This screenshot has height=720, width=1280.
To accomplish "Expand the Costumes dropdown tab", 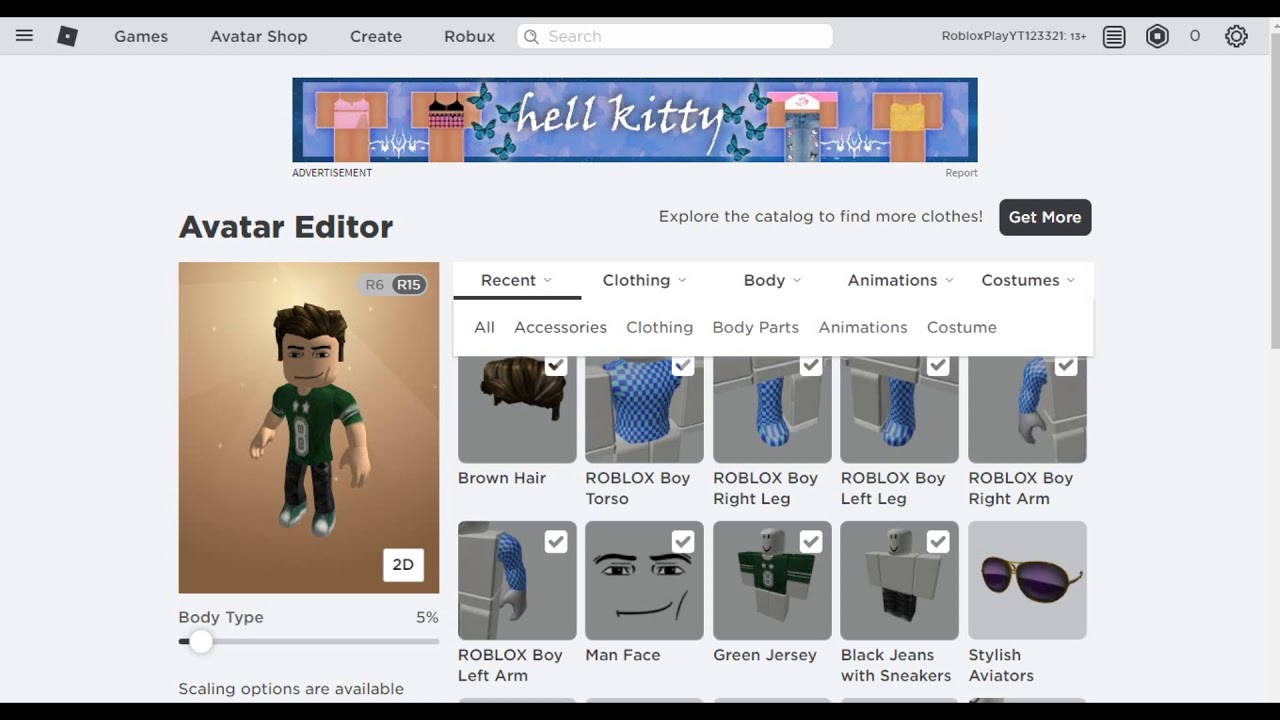I will pyautogui.click(x=1028, y=280).
